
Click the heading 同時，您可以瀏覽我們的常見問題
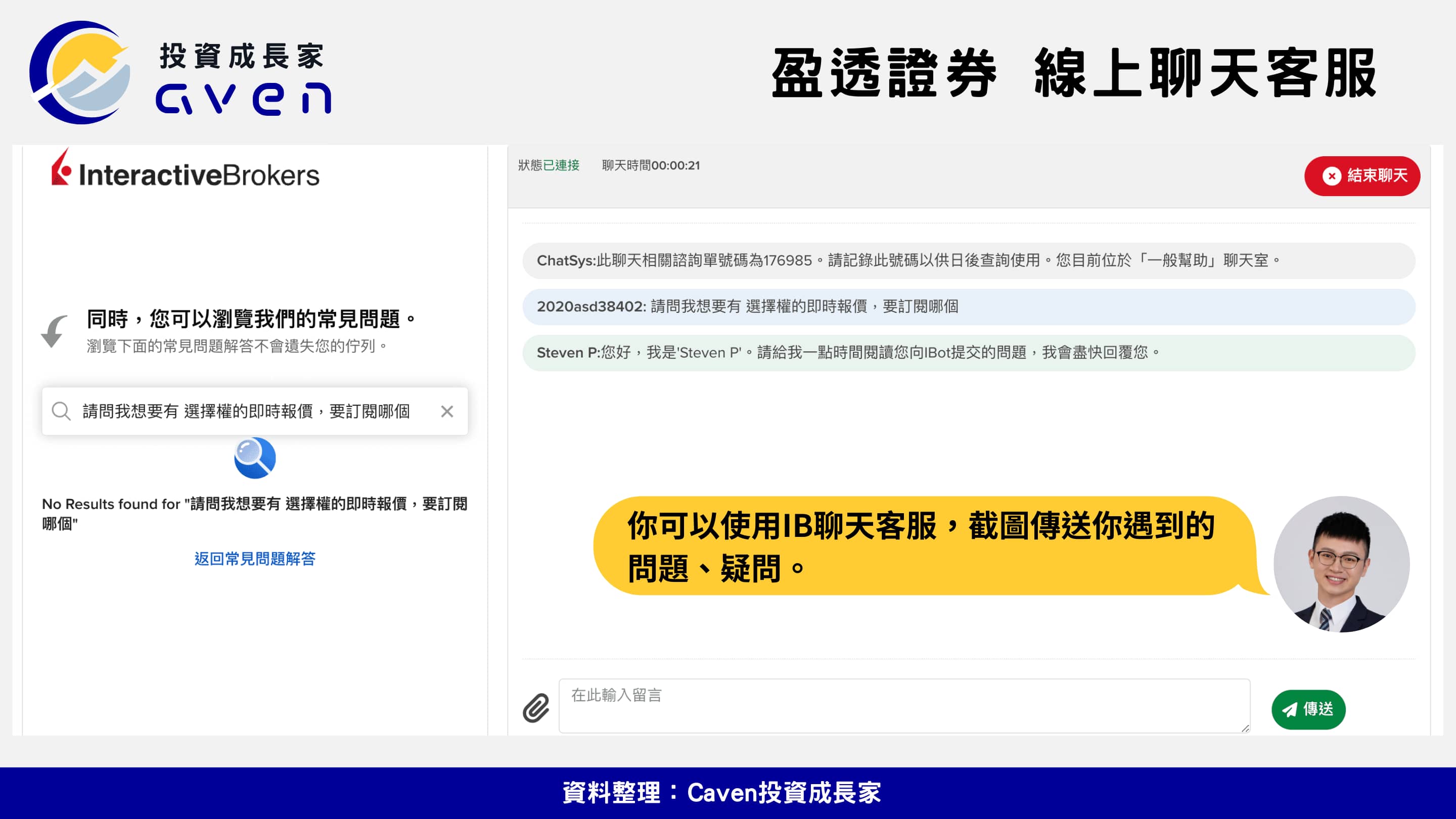(x=252, y=319)
